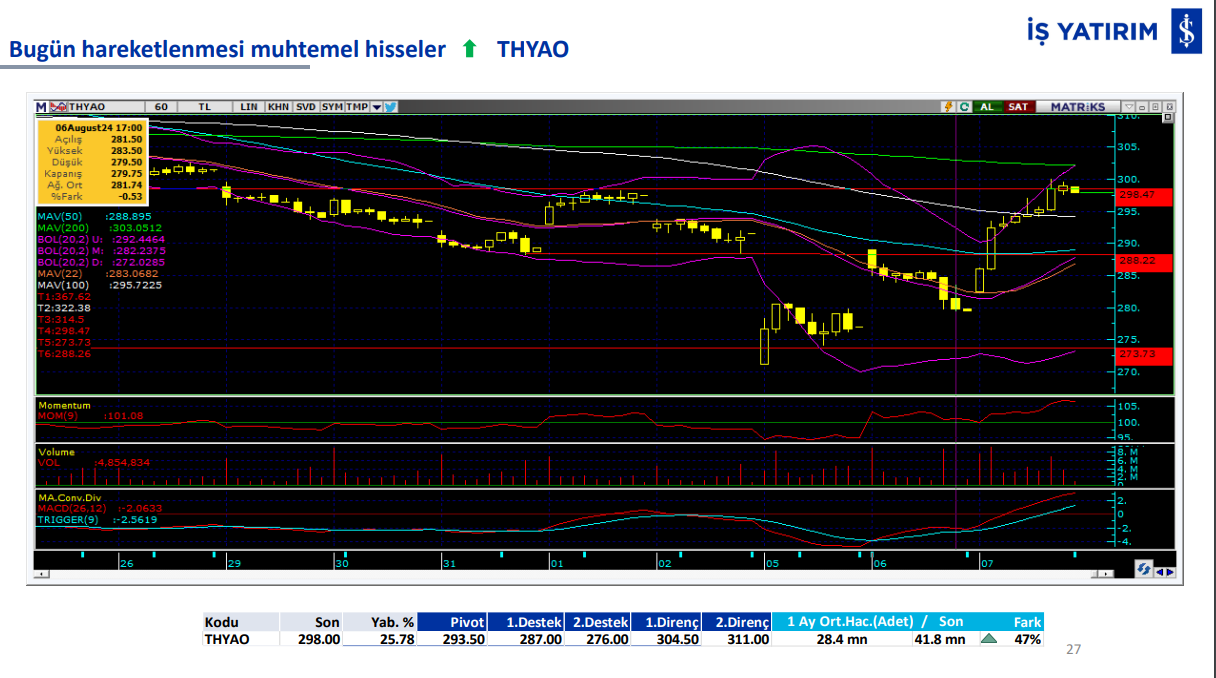Toggle the LIN linear scale button
Image resolution: width=1216 pixels, height=678 pixels.
[x=249, y=106]
